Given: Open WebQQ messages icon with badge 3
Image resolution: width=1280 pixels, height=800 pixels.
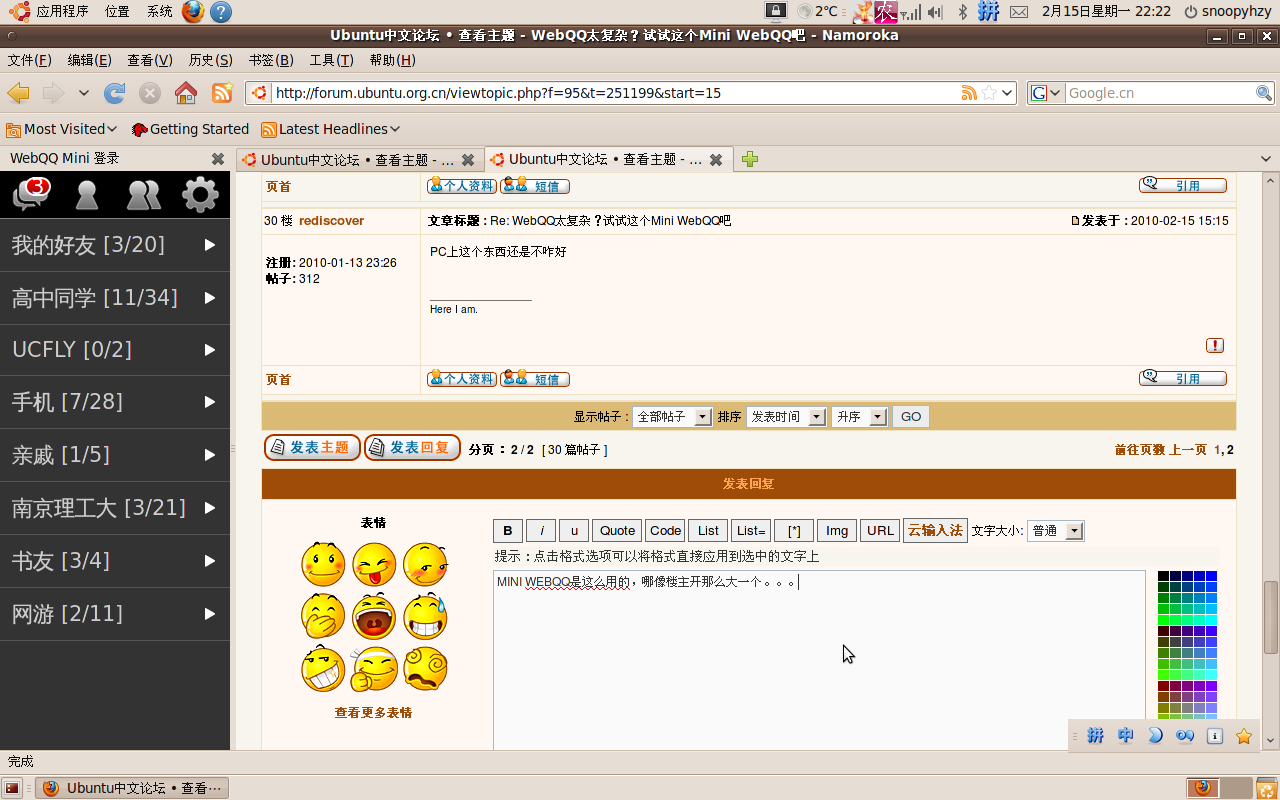Looking at the screenshot, I should coord(31,194).
